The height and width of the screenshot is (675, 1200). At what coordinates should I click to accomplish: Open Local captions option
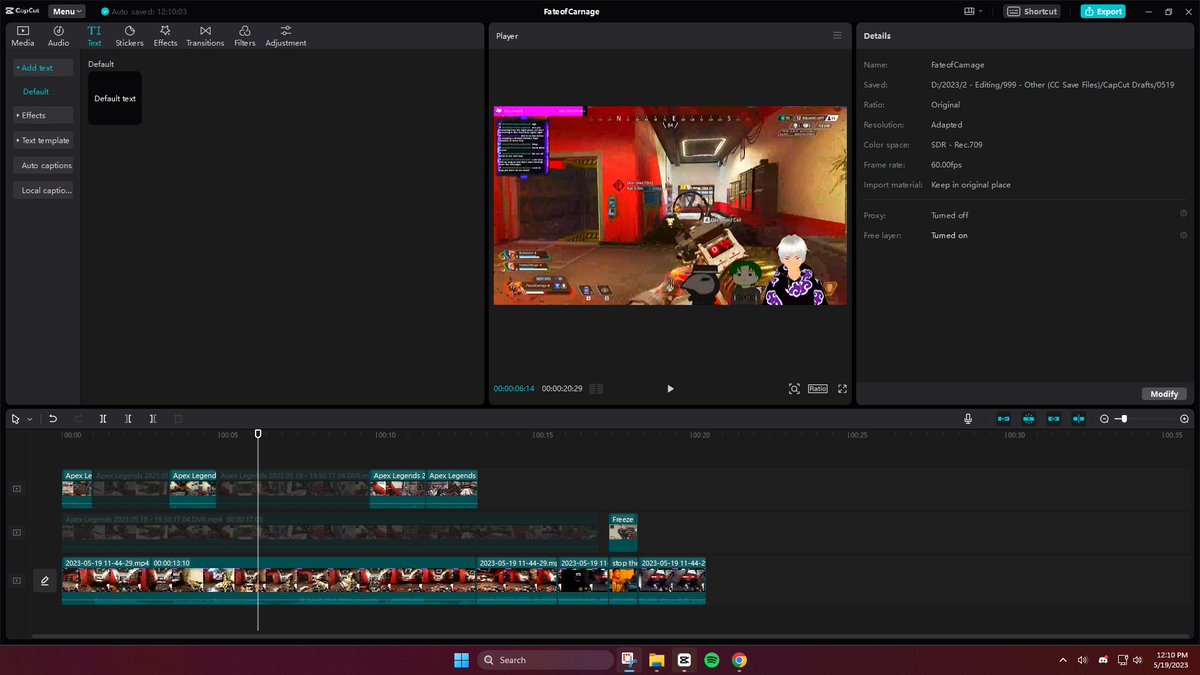click(x=42, y=190)
